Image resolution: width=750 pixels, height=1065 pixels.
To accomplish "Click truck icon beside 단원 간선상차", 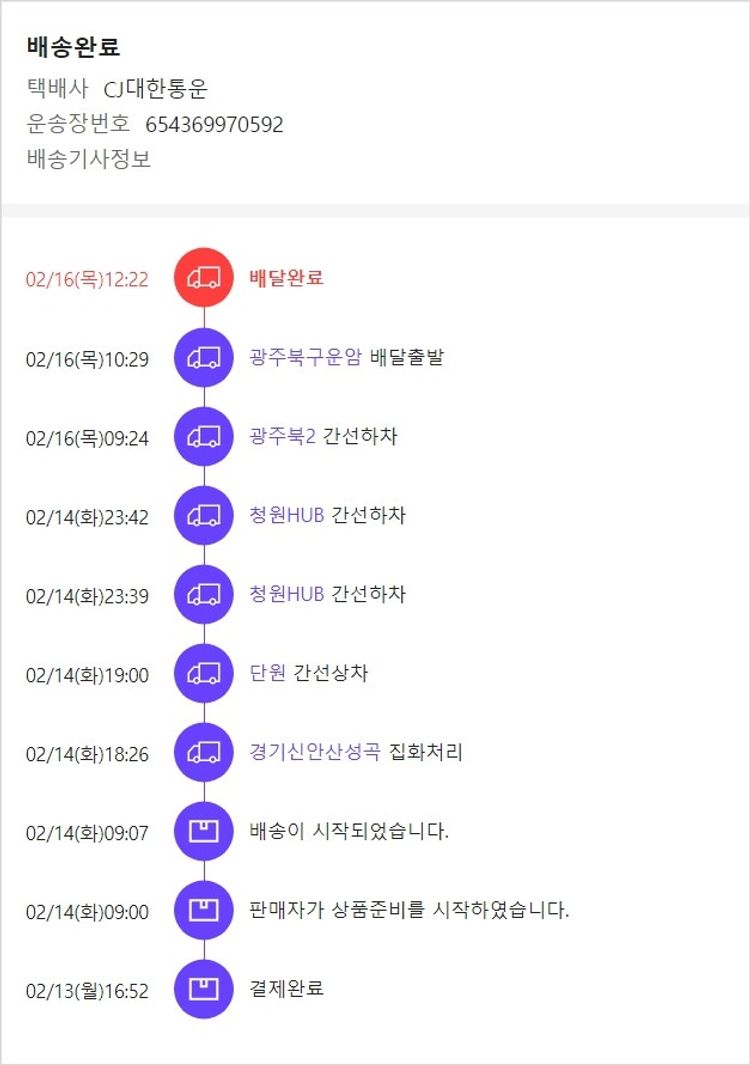I will point(204,673).
